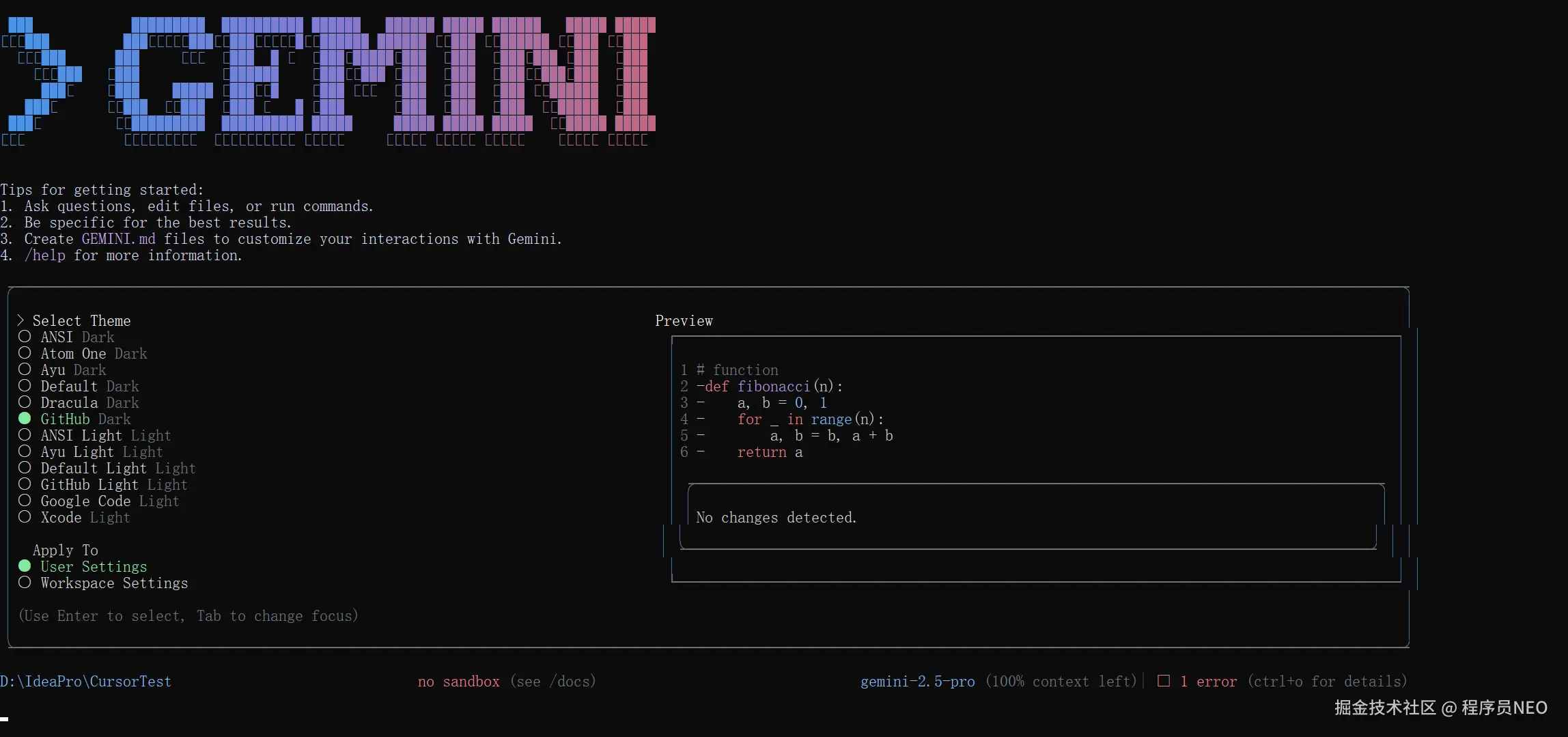Select the Default Dark theme option

79,387
